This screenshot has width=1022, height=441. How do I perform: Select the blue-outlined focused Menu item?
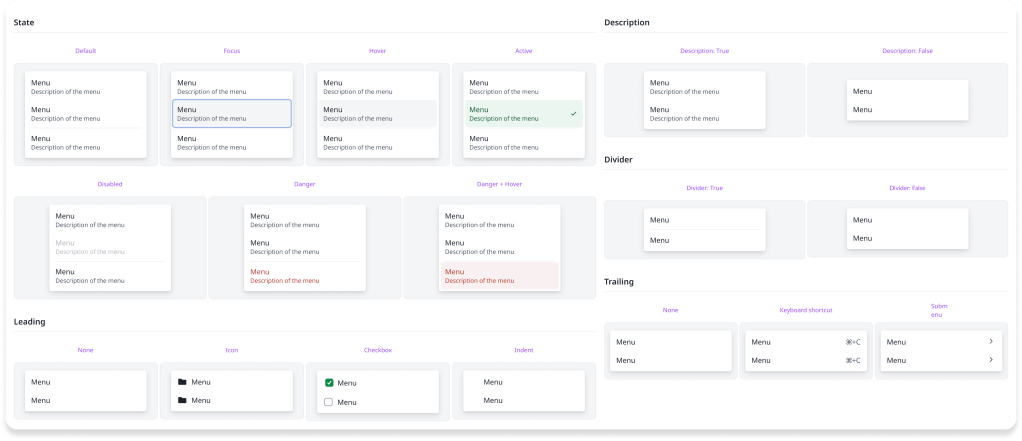(x=231, y=113)
